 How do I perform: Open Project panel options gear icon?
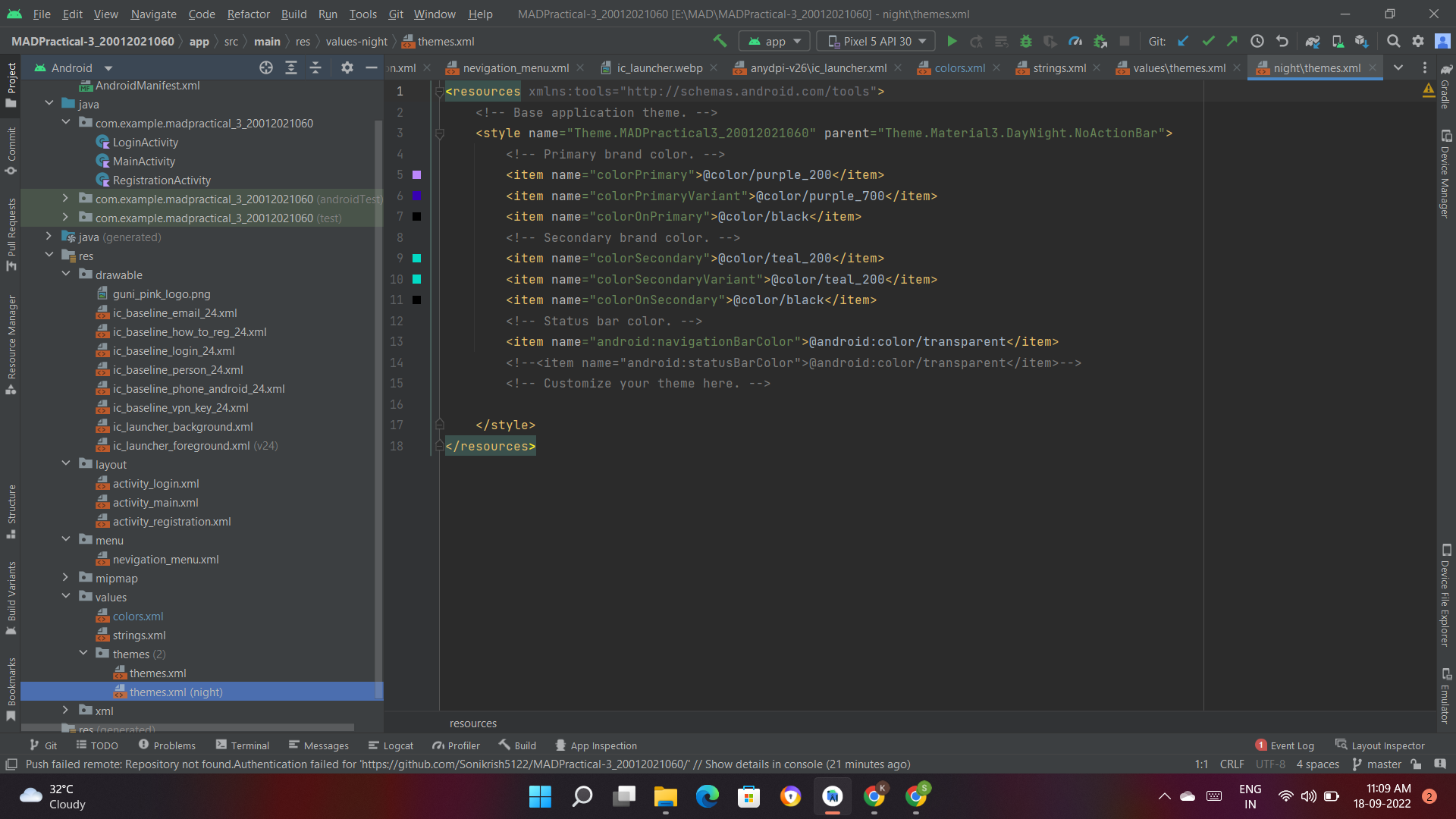tap(347, 67)
